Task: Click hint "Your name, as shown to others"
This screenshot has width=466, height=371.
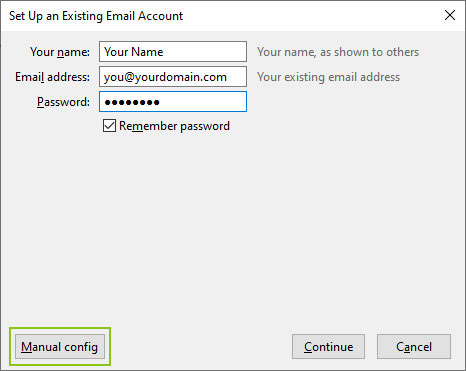Action: 338,52
